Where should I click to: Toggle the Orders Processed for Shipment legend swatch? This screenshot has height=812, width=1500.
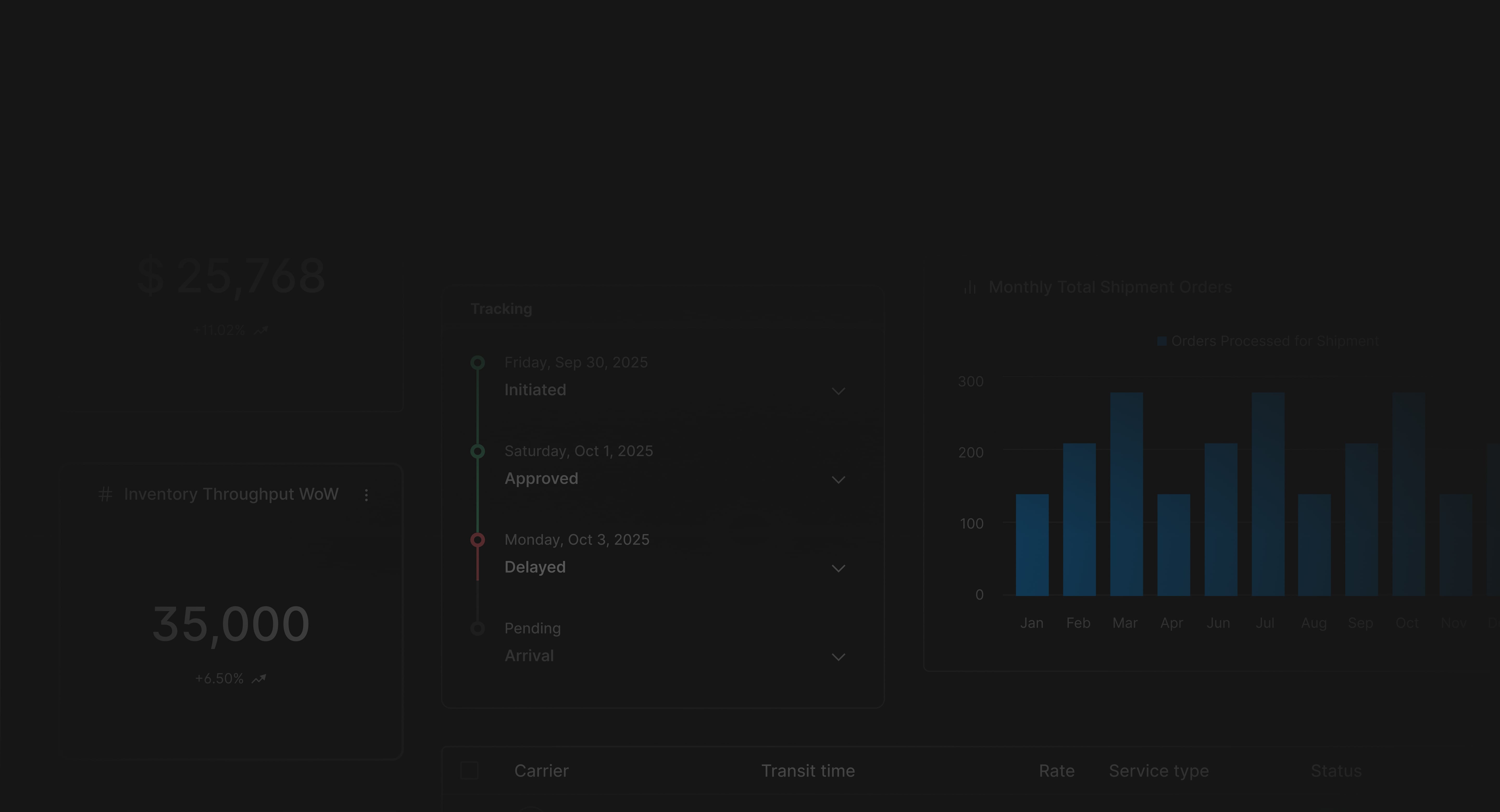pos(1161,341)
